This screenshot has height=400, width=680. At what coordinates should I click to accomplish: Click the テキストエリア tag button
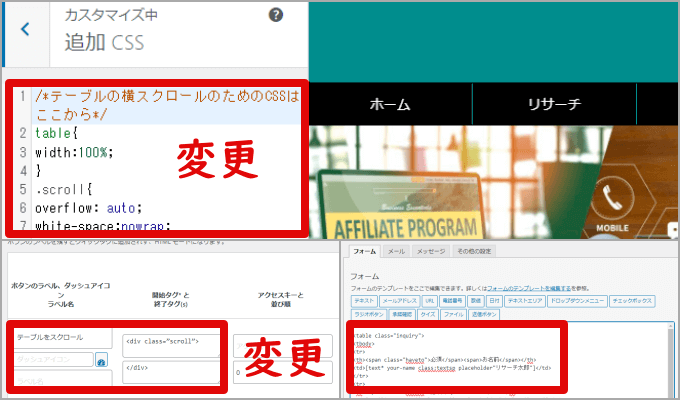524,301
